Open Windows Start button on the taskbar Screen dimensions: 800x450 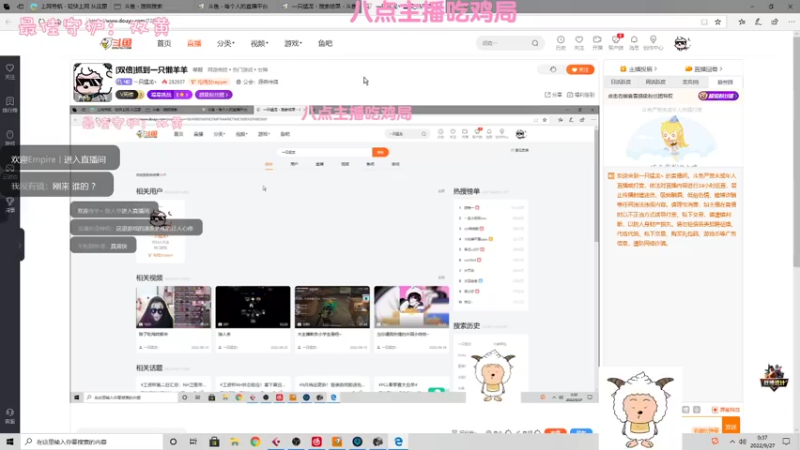tap(10, 441)
